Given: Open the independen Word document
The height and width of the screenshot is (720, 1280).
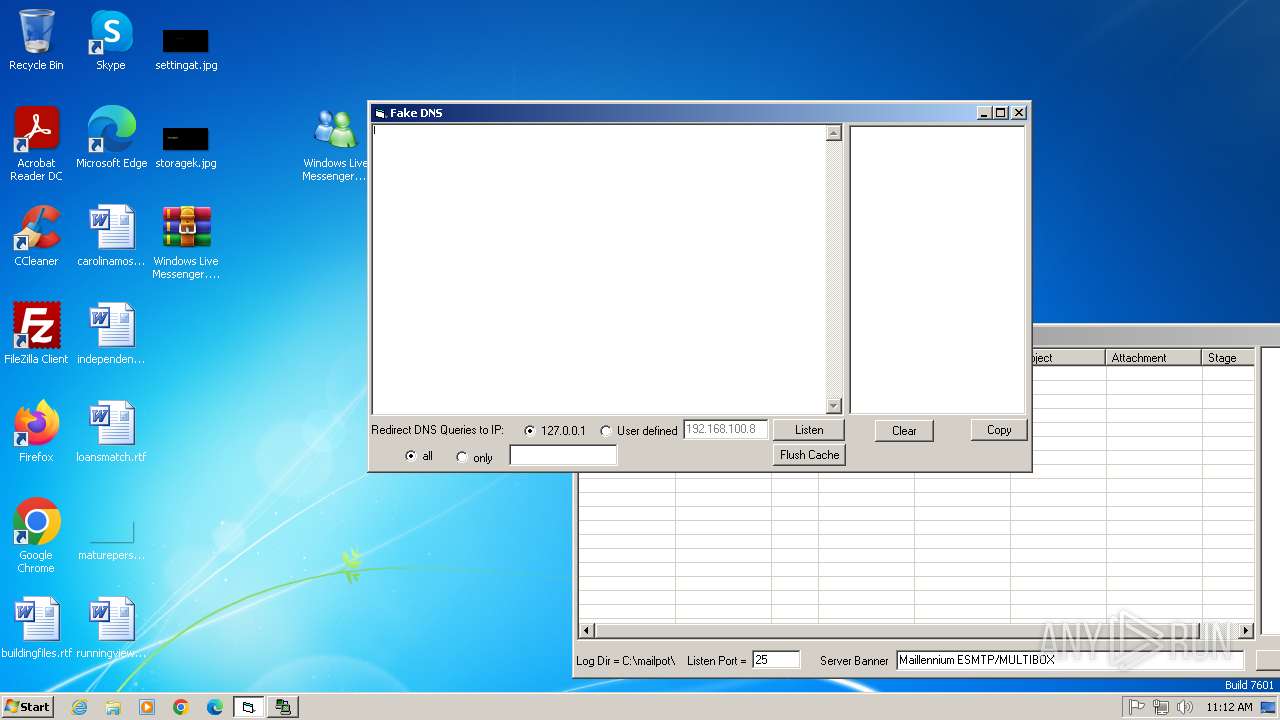Looking at the screenshot, I should (111, 334).
